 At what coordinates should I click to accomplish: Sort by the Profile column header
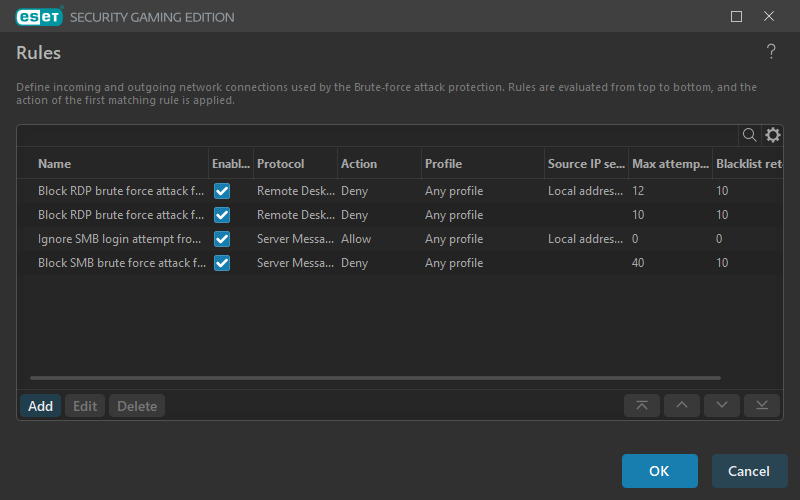[443, 164]
